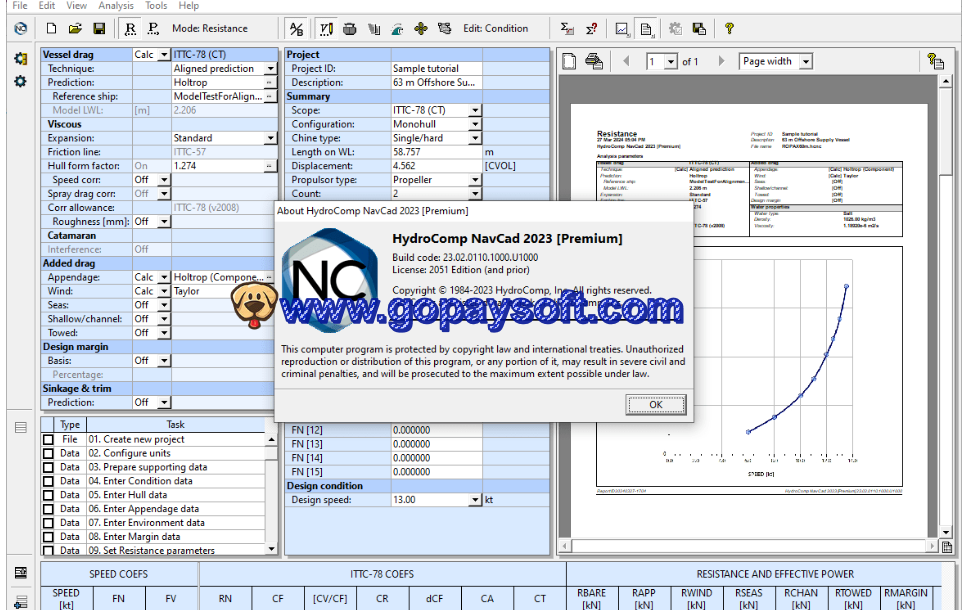Check the '05. Enter Hull data' box
963x610 pixels.
49,495
